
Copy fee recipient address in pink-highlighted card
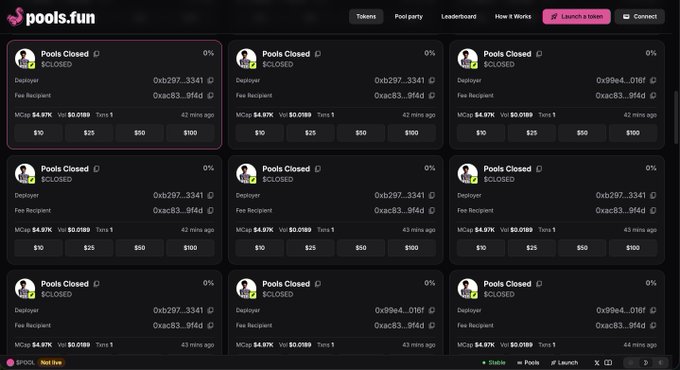click(x=210, y=95)
